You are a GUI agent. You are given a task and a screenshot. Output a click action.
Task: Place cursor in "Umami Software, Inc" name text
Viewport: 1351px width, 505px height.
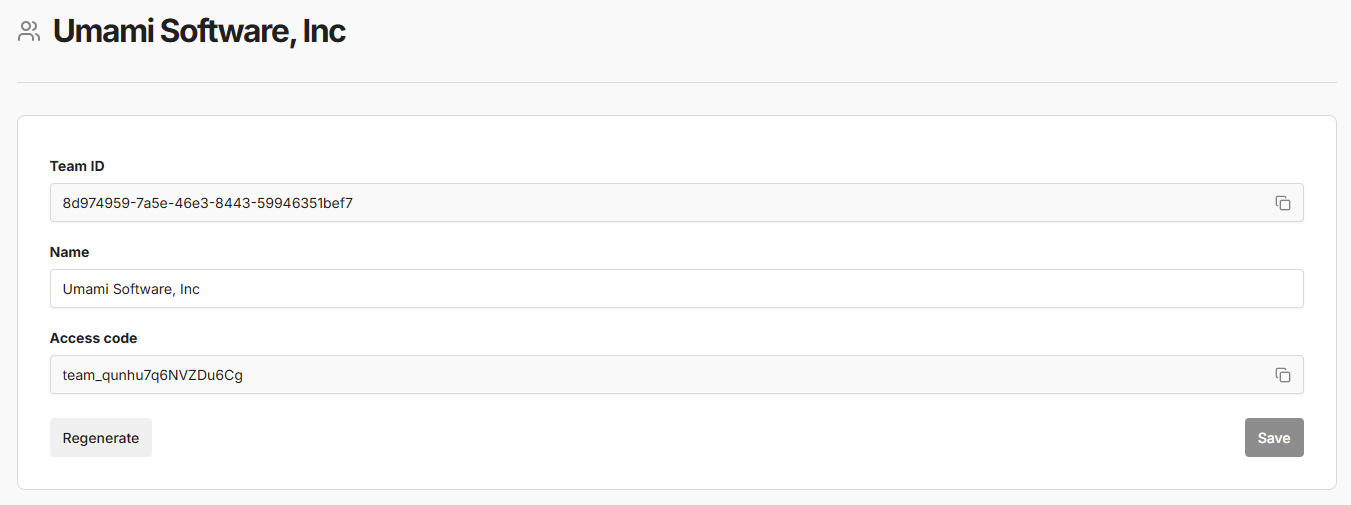pos(131,289)
